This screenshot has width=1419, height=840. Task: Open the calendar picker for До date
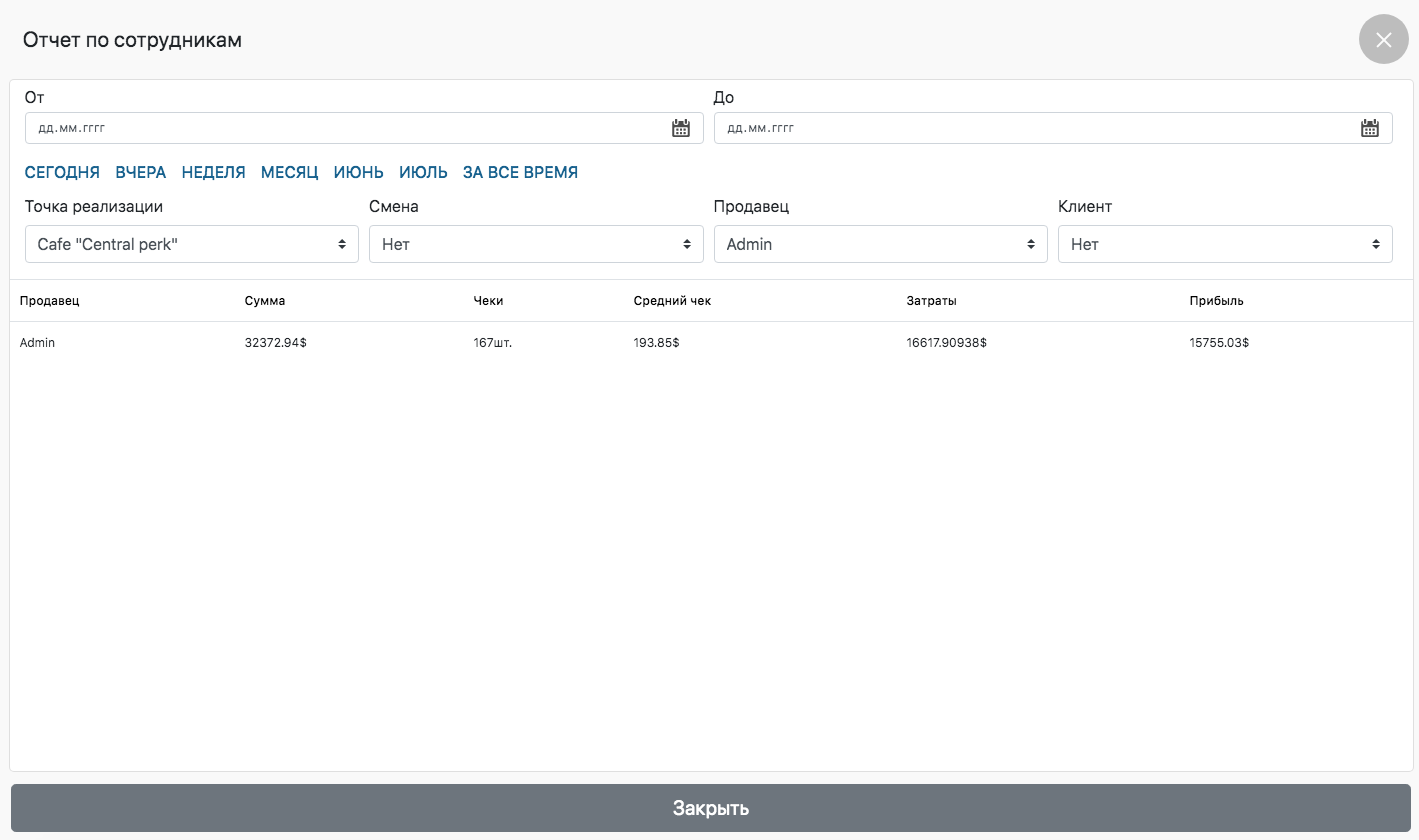click(1370, 128)
